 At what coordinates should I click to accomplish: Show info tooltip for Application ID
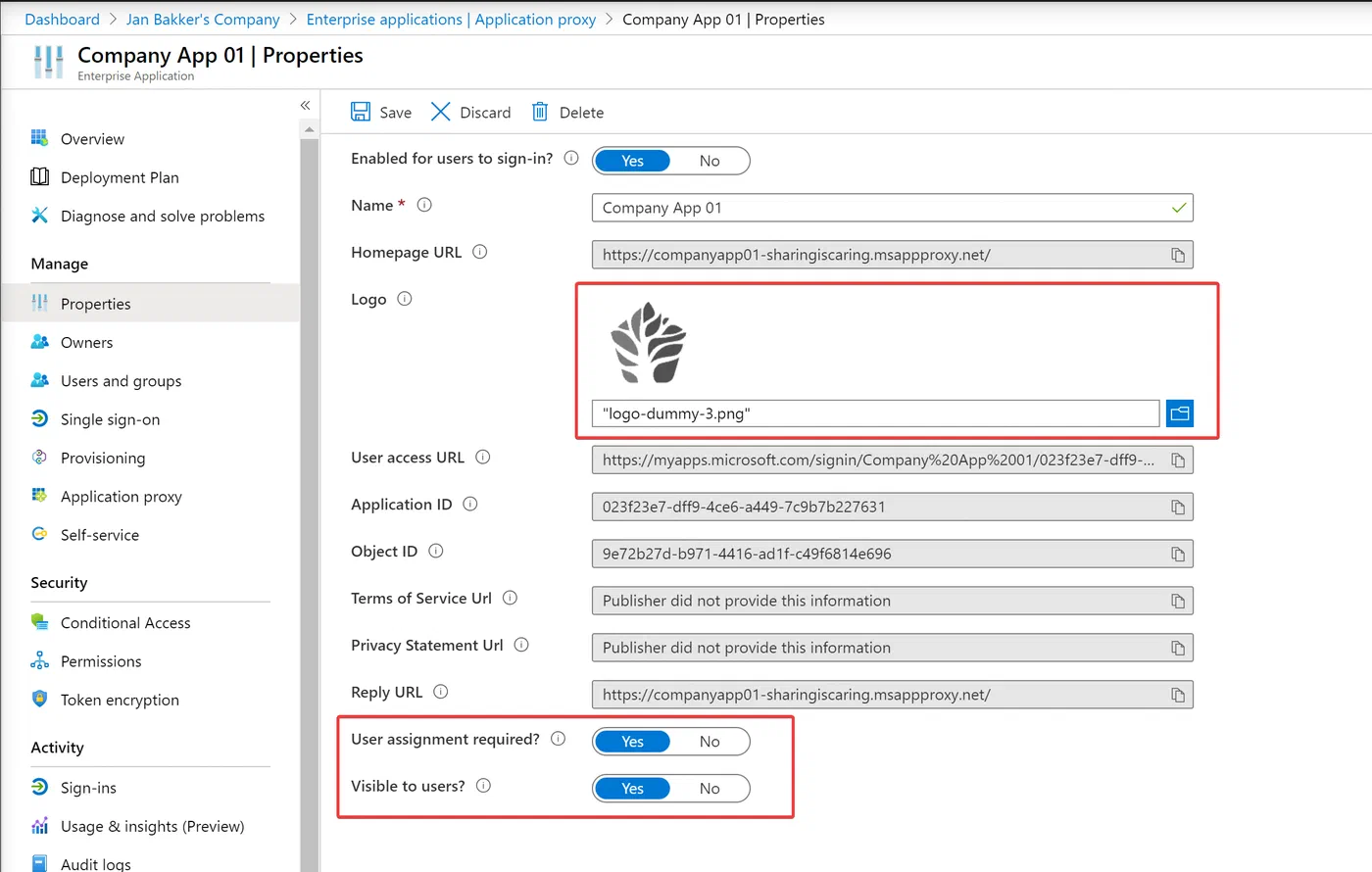pos(470,505)
